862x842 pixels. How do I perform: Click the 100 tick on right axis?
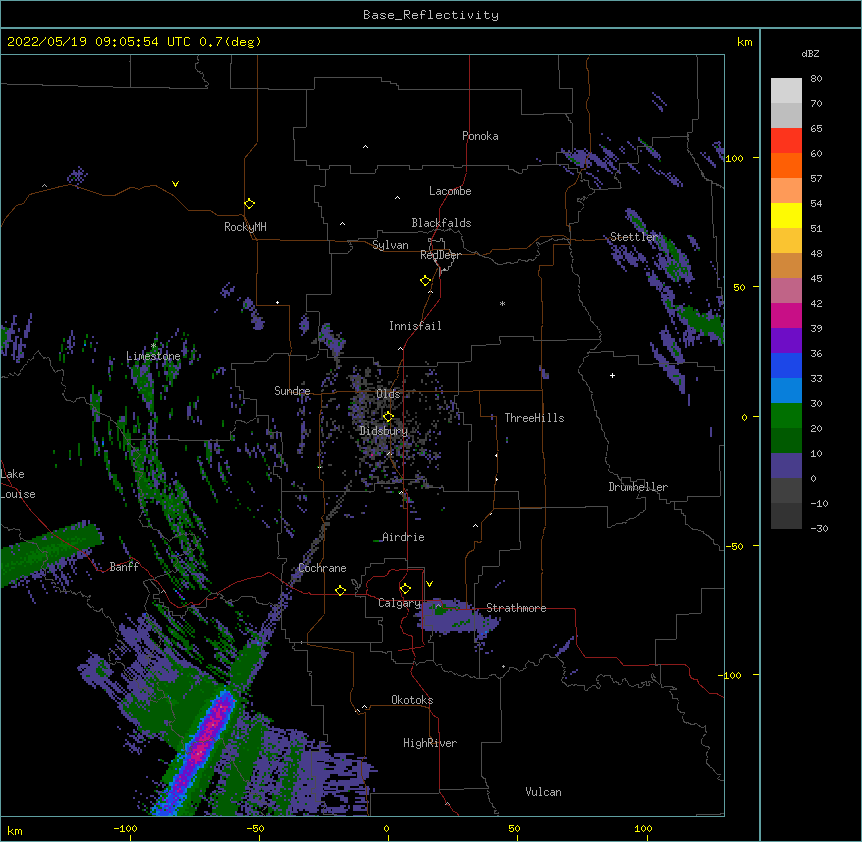click(734, 158)
